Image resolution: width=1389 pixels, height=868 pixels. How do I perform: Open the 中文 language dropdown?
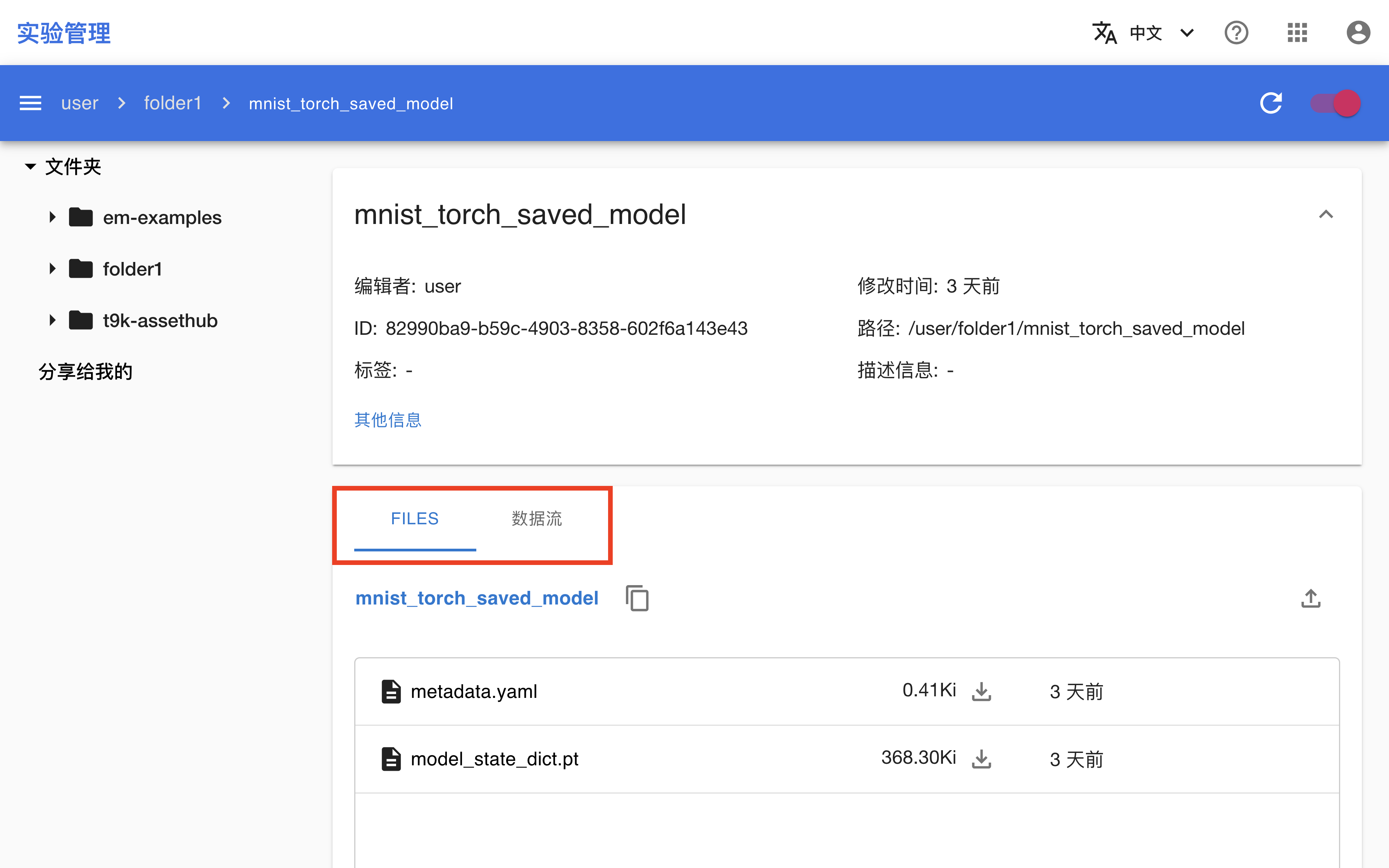[x=1163, y=33]
